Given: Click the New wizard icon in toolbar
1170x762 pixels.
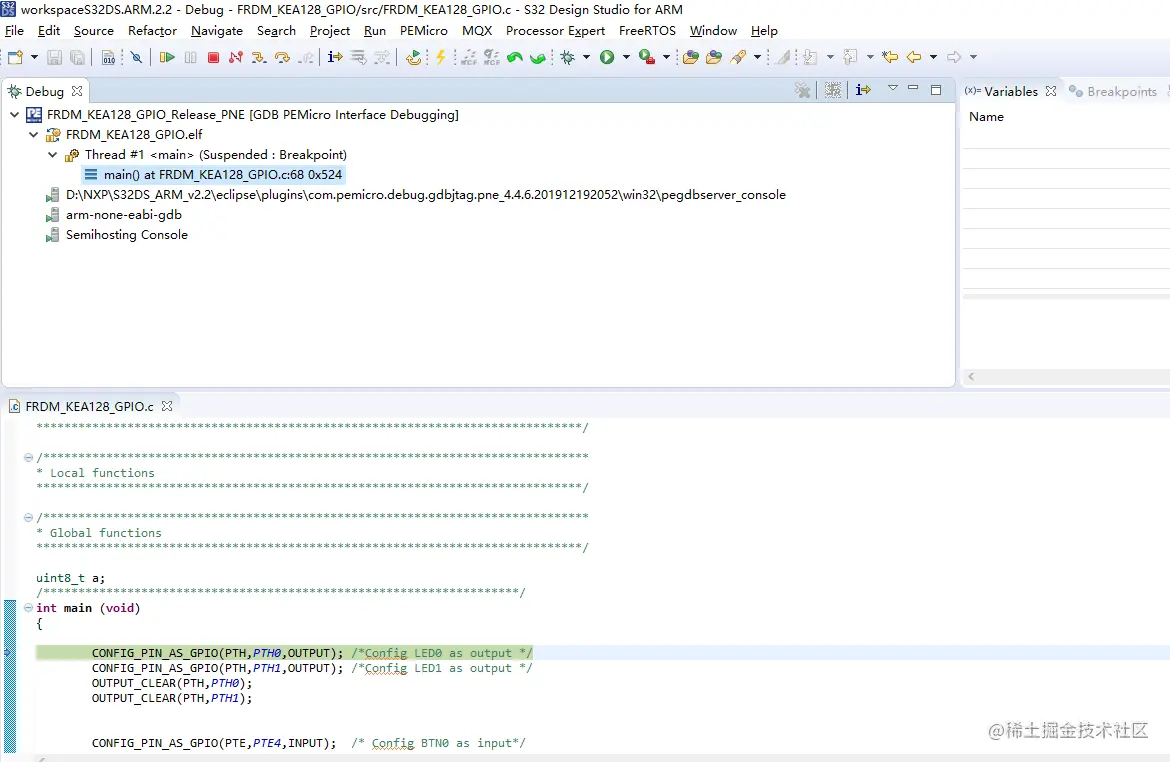Looking at the screenshot, I should pyautogui.click(x=15, y=57).
